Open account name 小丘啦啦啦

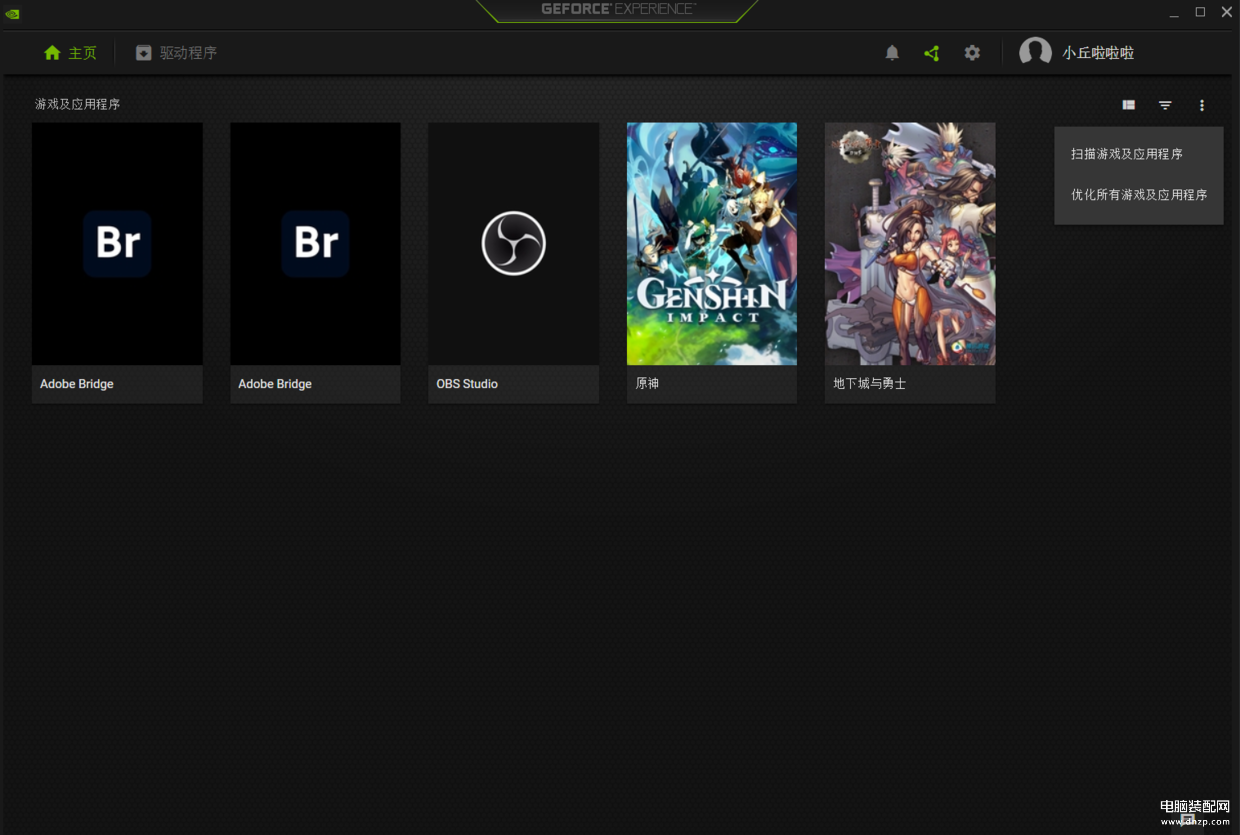pyautogui.click(x=1098, y=53)
